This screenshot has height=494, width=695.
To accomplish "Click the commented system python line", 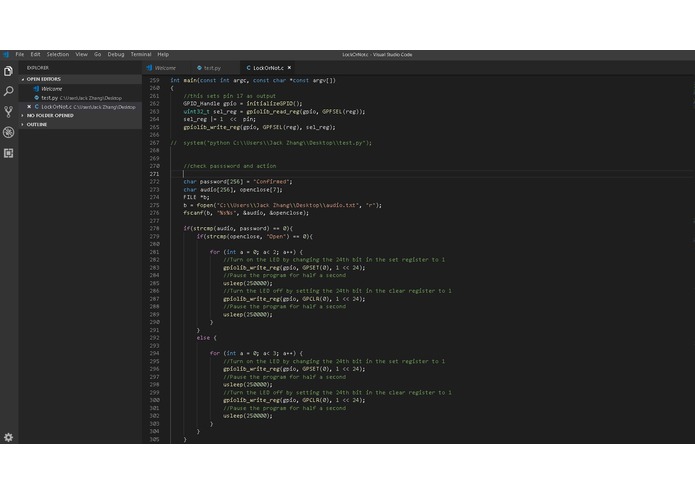I will point(271,143).
